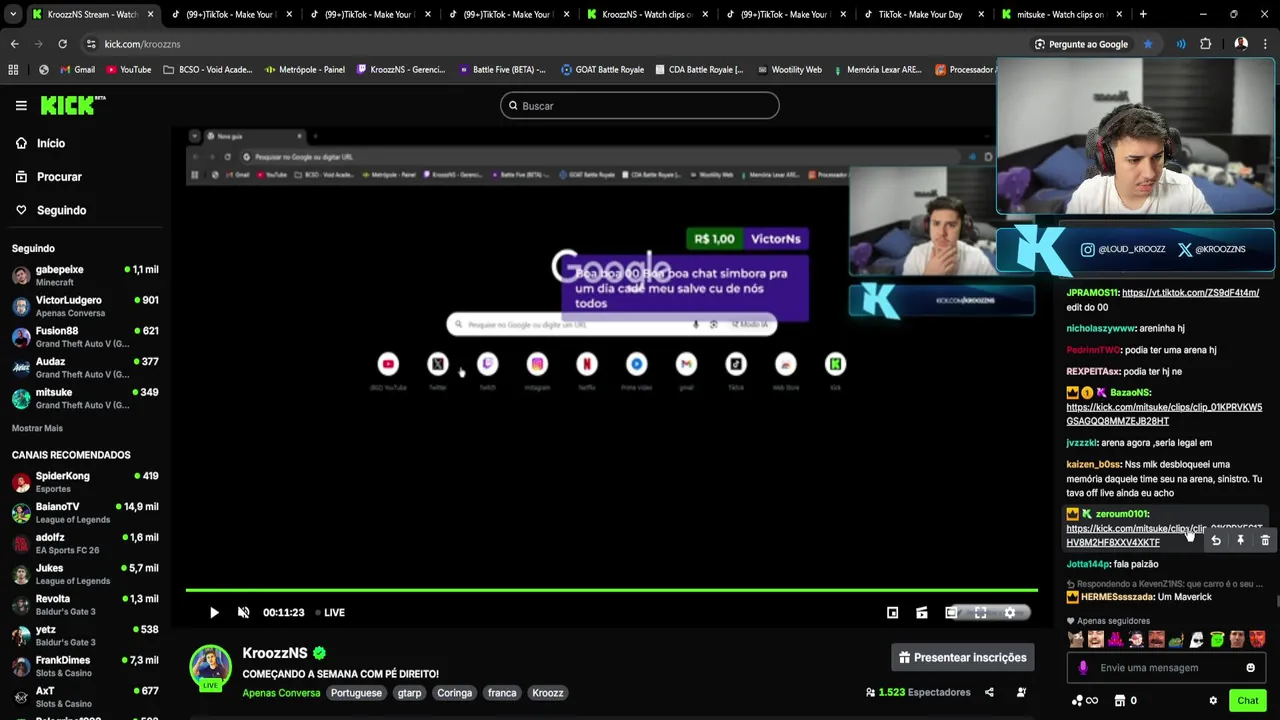Open player settings gear

point(1010,613)
